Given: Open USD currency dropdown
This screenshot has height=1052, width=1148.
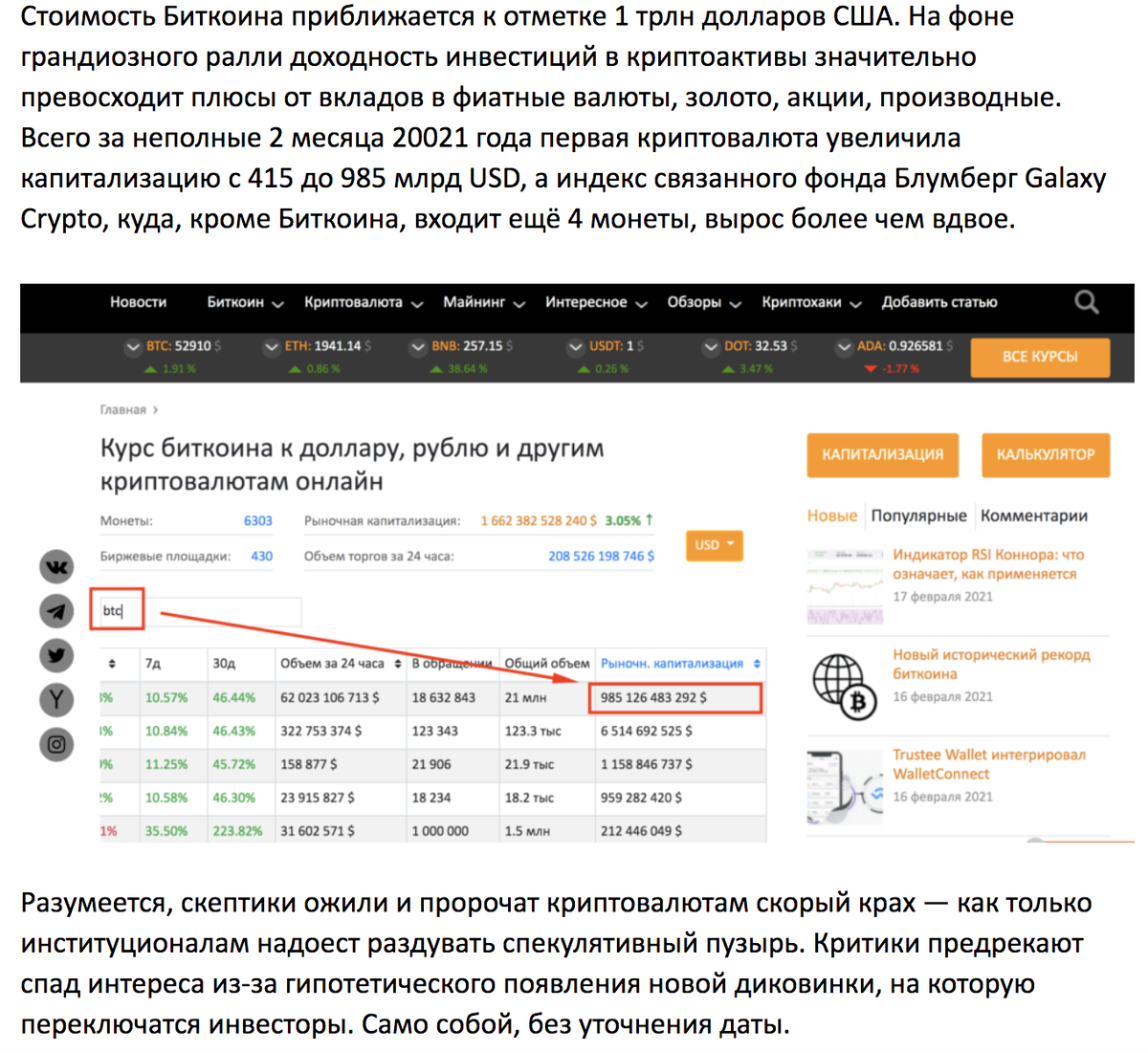Looking at the screenshot, I should (714, 545).
